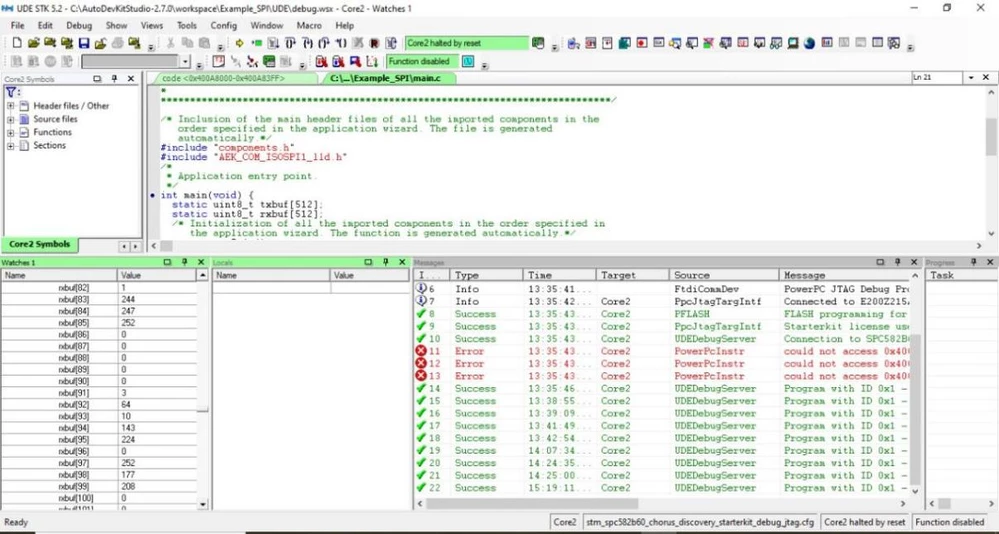Viewport: 999px width, 534px height.
Task: Expand Functions tree node
Action: click(11, 133)
